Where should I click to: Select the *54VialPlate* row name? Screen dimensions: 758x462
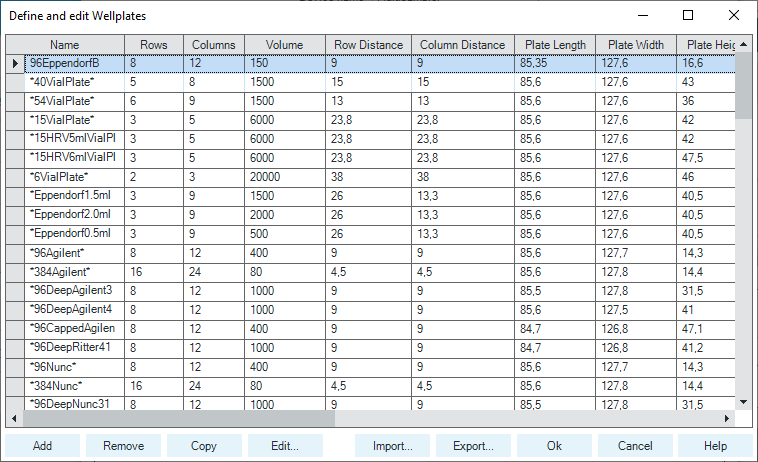point(74,101)
